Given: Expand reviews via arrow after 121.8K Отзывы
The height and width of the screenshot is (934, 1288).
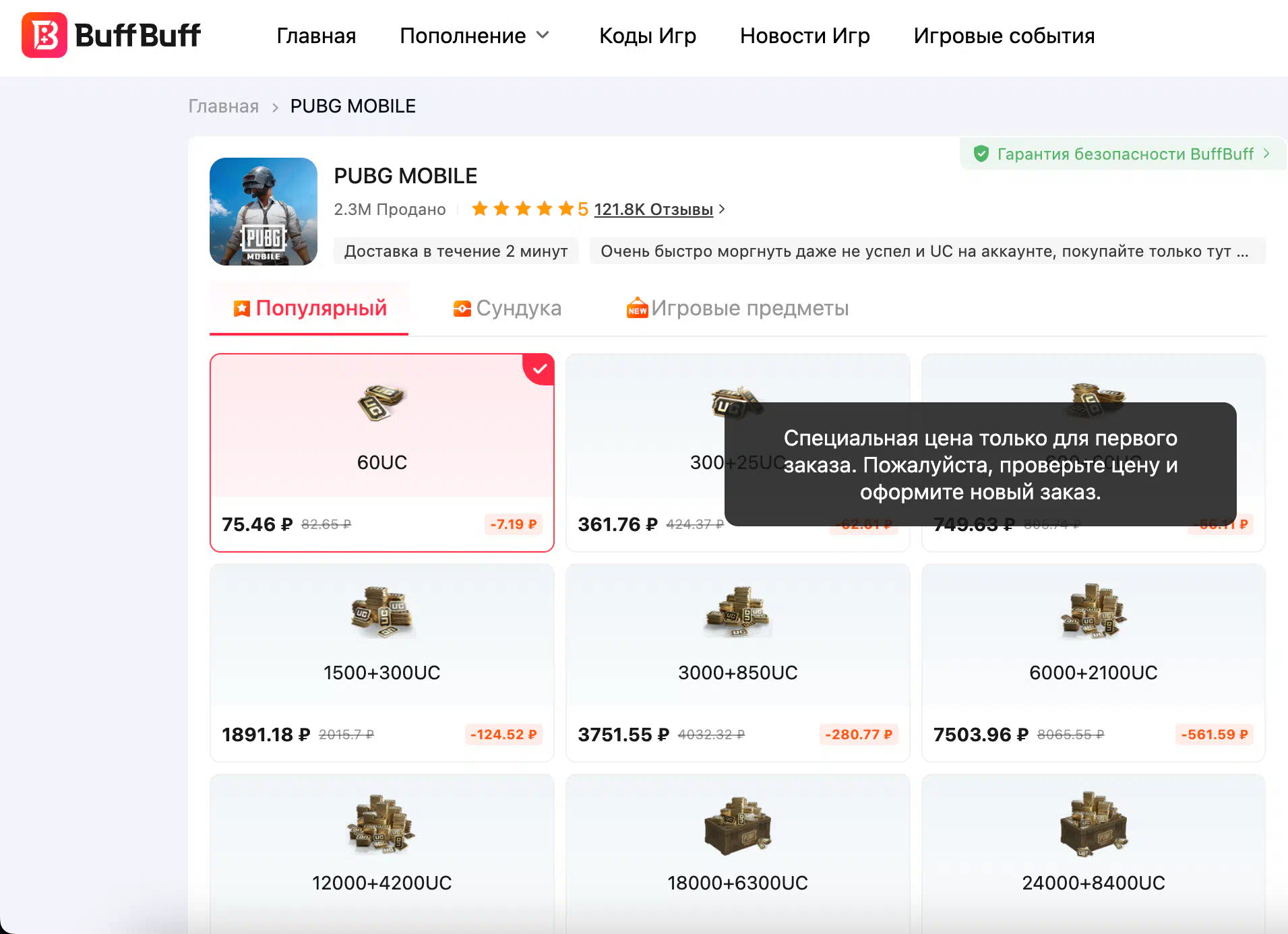Looking at the screenshot, I should pos(722,210).
